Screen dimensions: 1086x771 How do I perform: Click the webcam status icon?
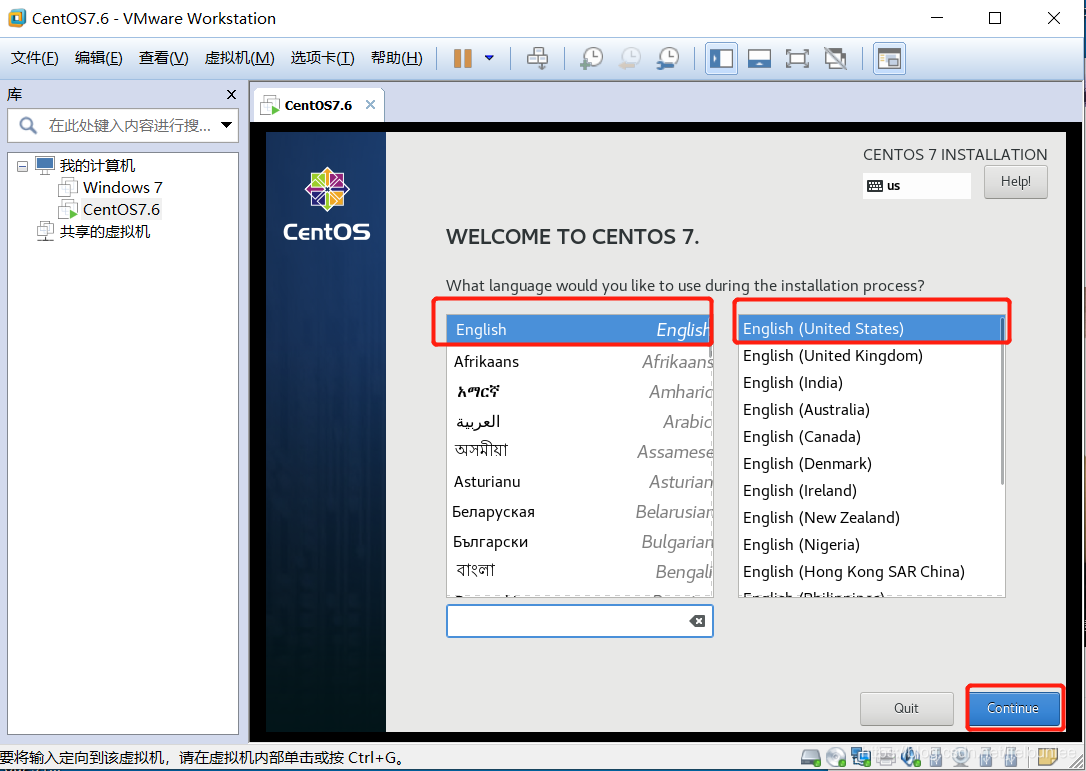tap(961, 757)
